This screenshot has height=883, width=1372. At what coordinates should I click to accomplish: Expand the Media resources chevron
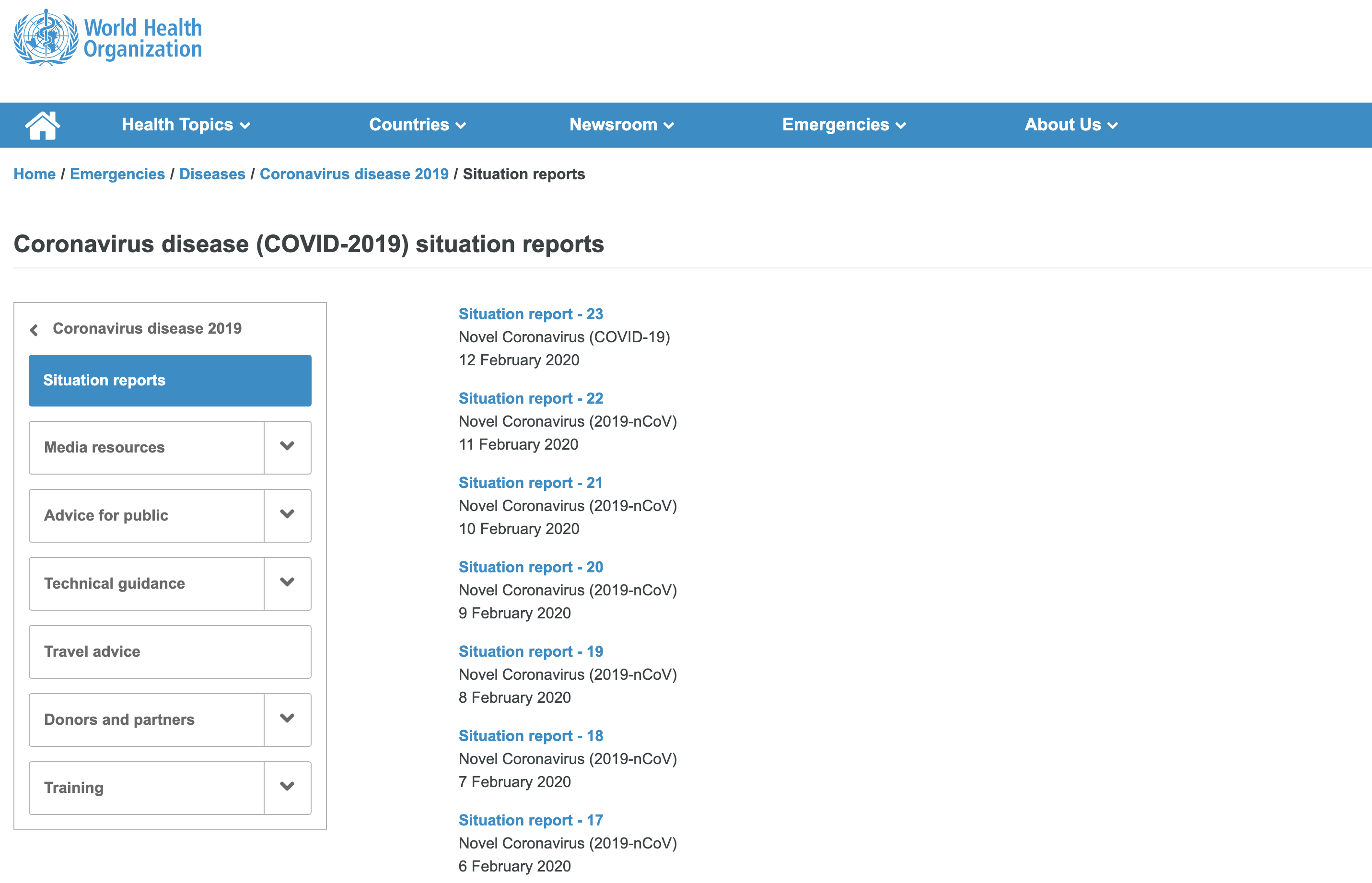click(x=287, y=447)
